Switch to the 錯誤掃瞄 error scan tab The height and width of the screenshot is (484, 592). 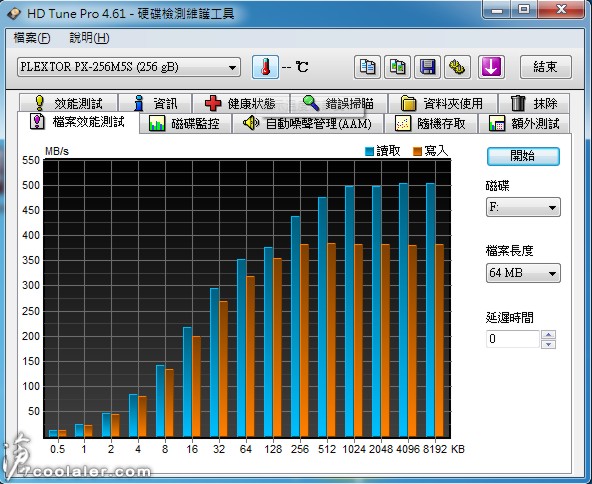pos(338,103)
